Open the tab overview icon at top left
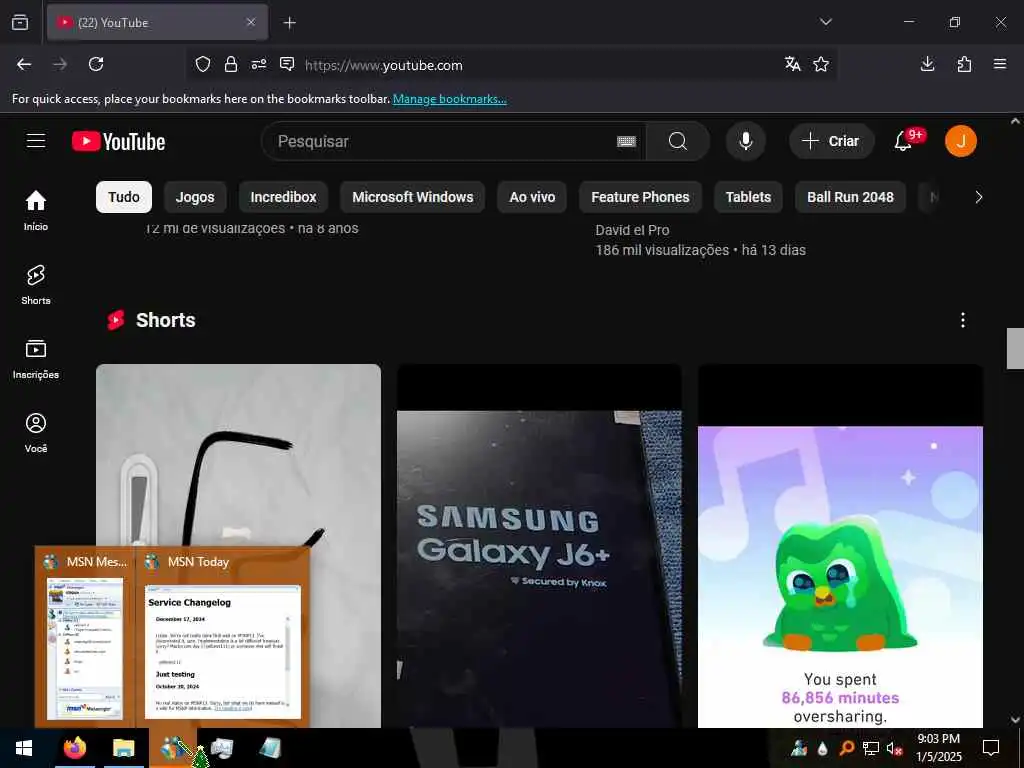Viewport: 1024px width, 768px height. coord(20,22)
